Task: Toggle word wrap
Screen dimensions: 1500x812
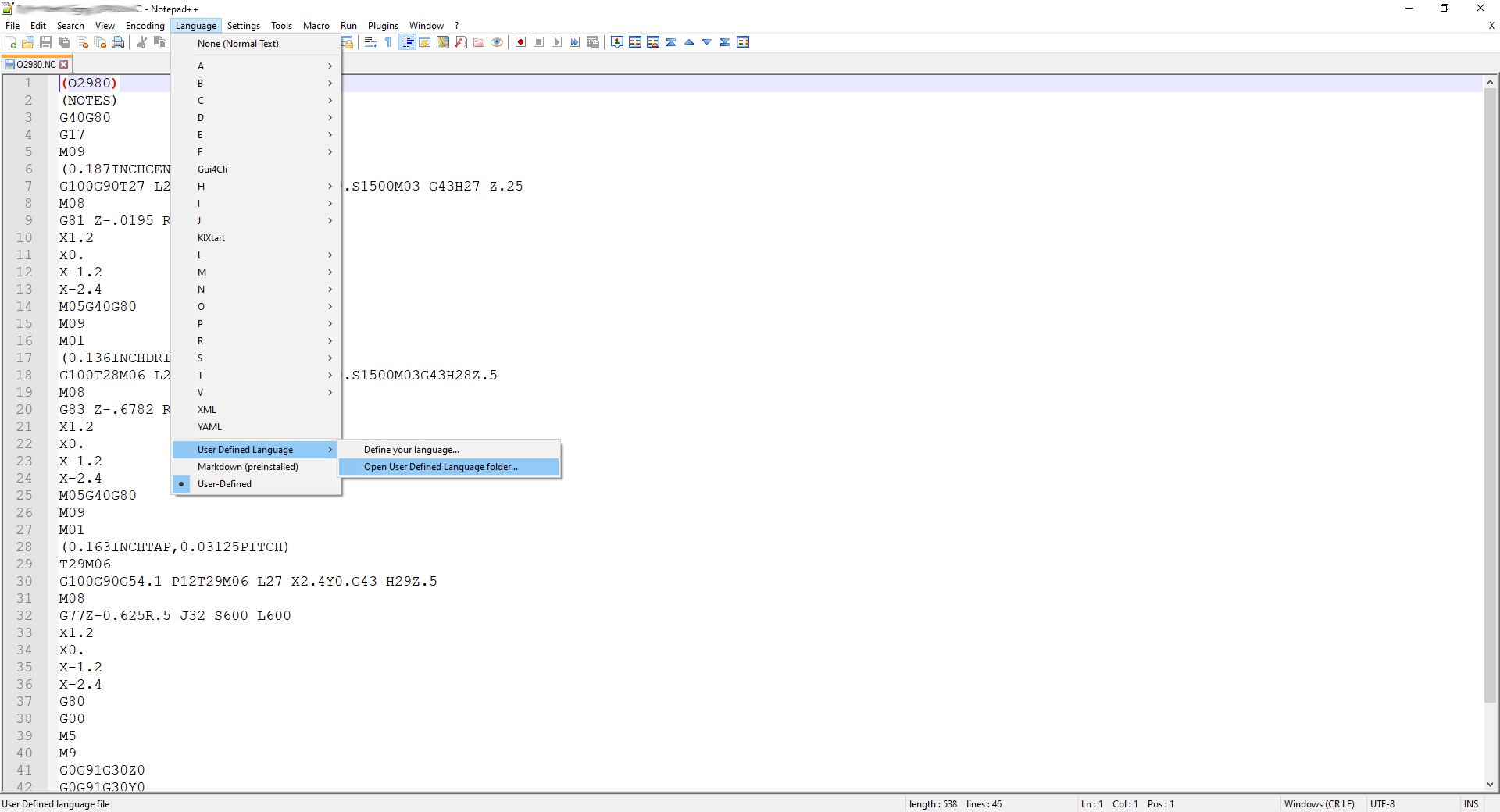Action: coord(370,42)
